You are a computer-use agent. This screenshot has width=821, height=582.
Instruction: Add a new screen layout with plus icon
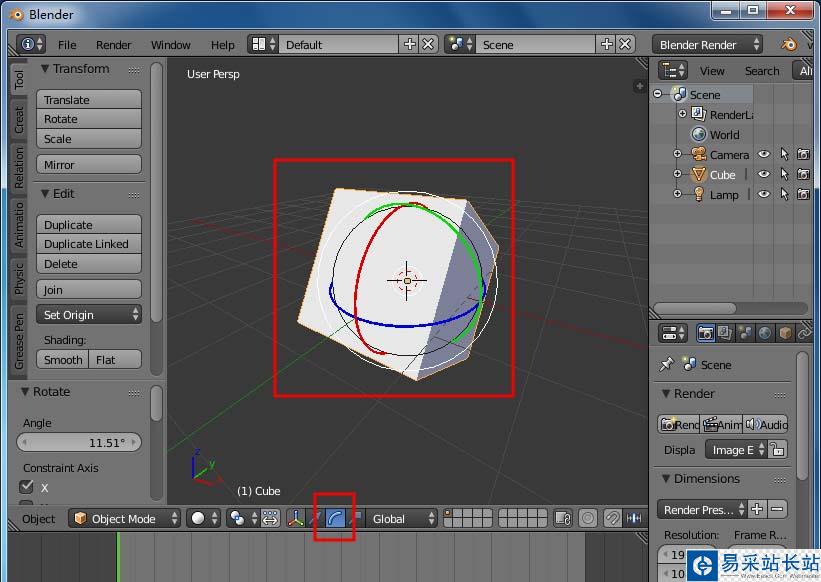(409, 44)
